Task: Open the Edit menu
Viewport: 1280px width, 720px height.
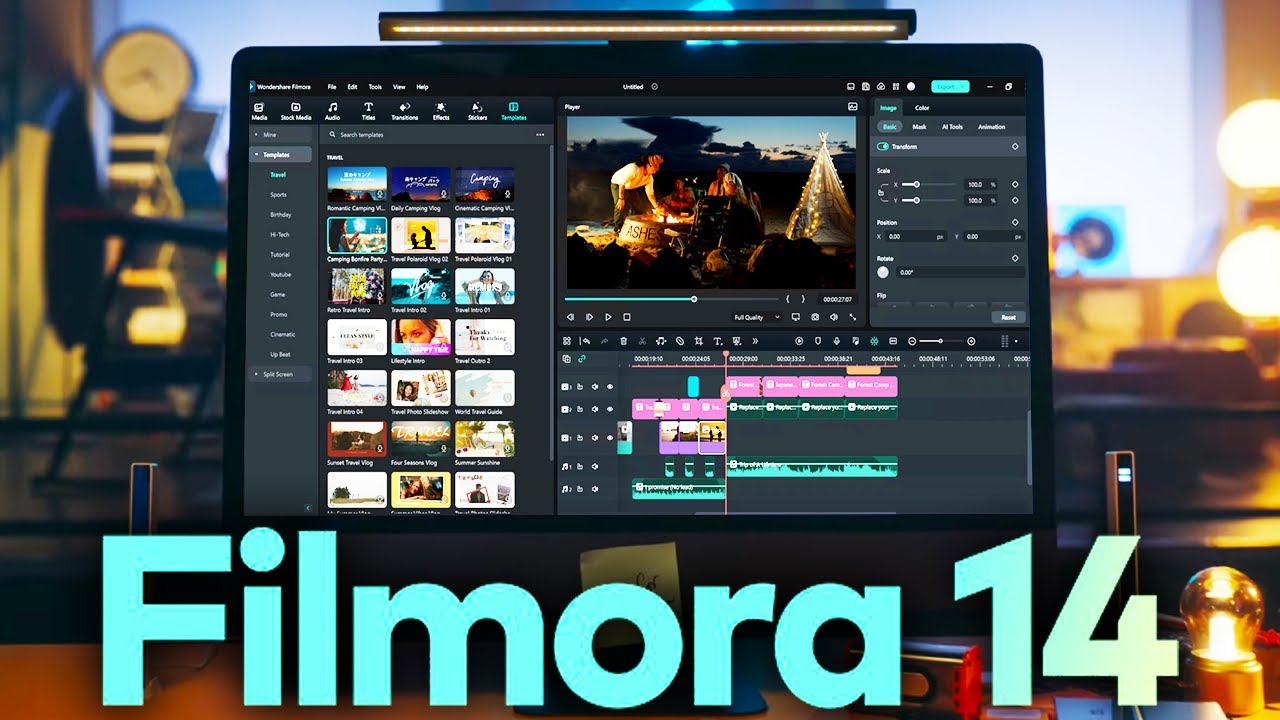Action: coord(352,87)
